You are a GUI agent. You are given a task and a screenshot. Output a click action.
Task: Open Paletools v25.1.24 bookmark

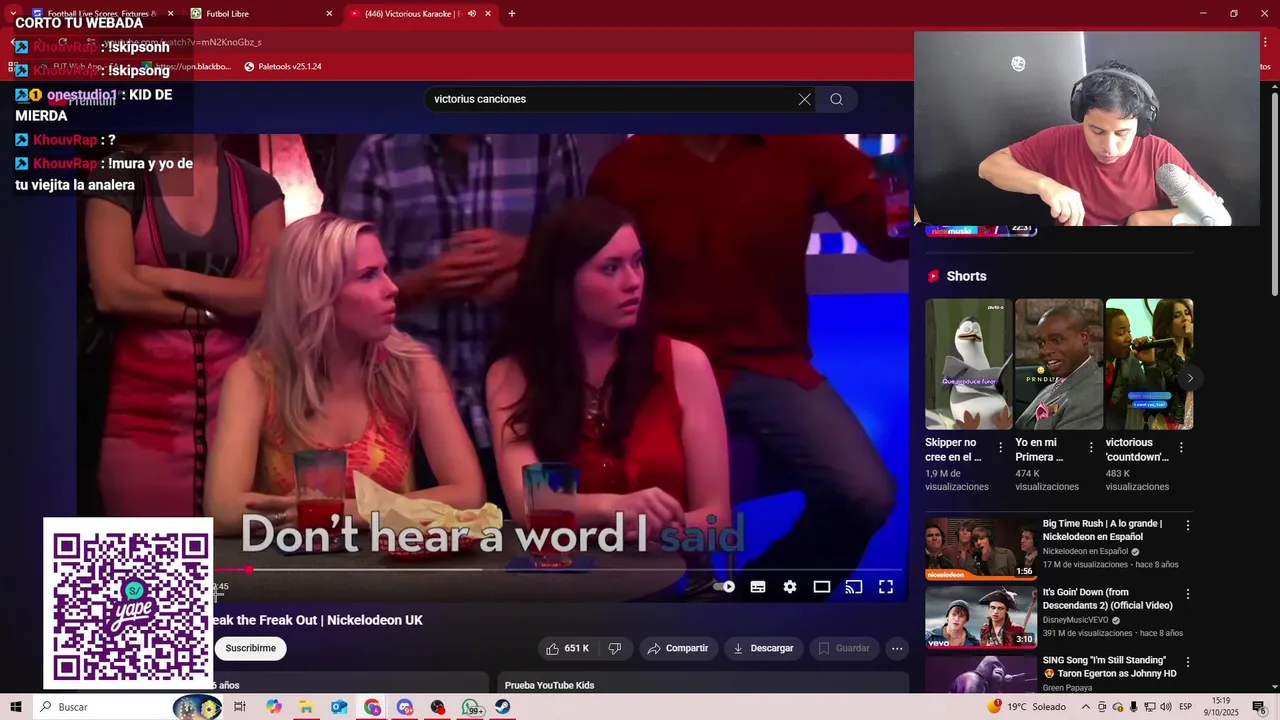coord(283,67)
